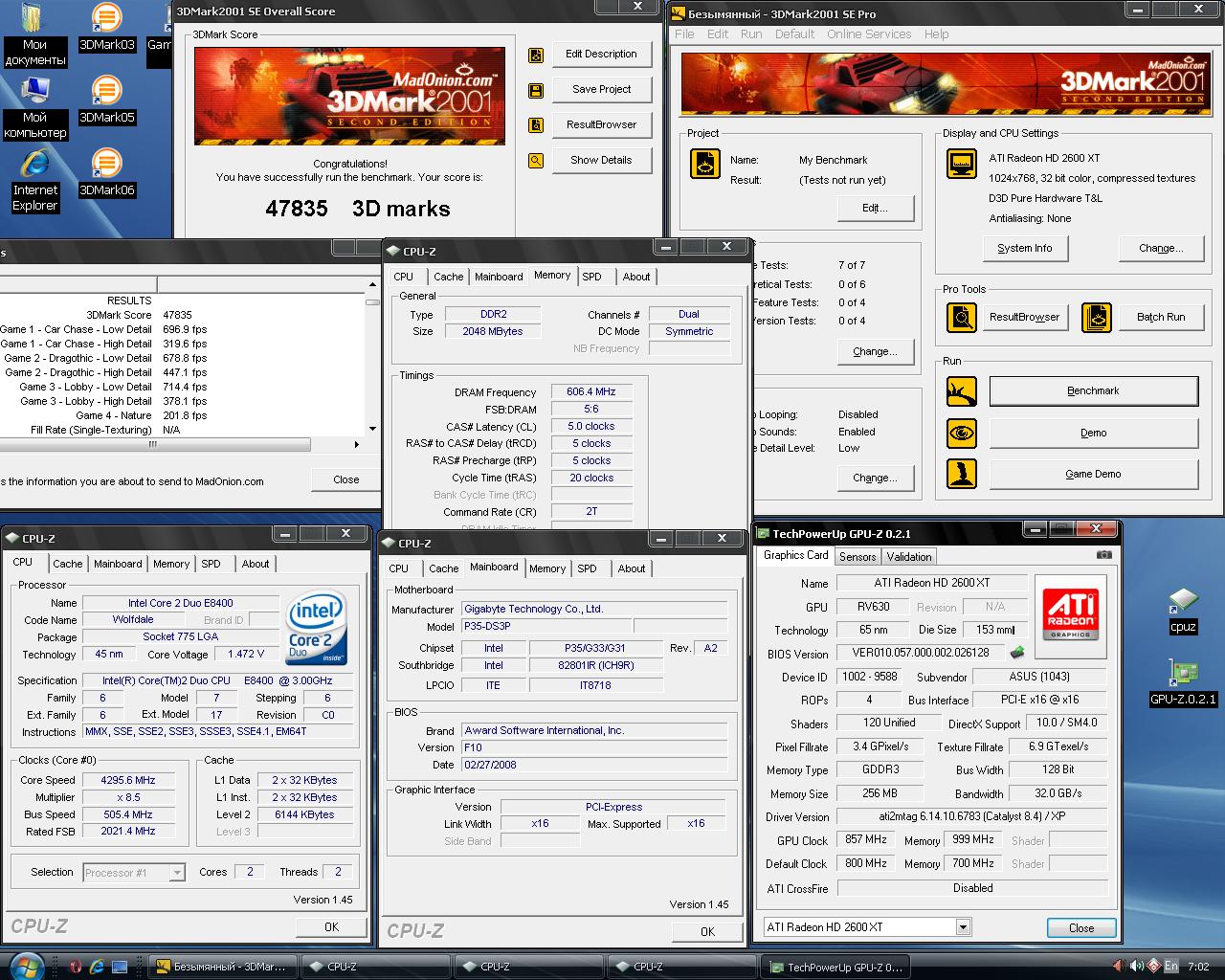Click OK in CPU-Z CPU window

(331, 926)
